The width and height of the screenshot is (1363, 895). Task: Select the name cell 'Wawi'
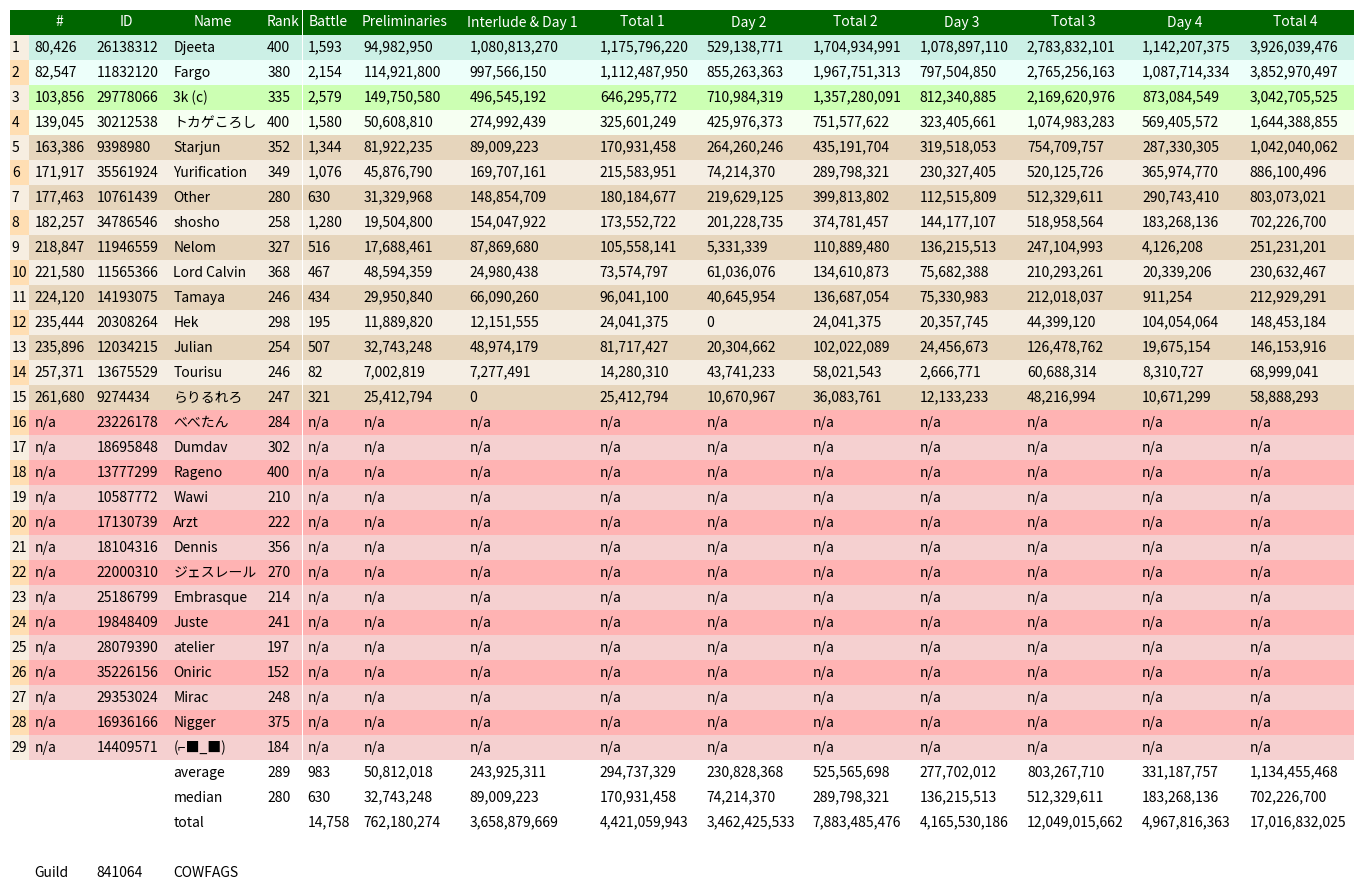(x=191, y=497)
